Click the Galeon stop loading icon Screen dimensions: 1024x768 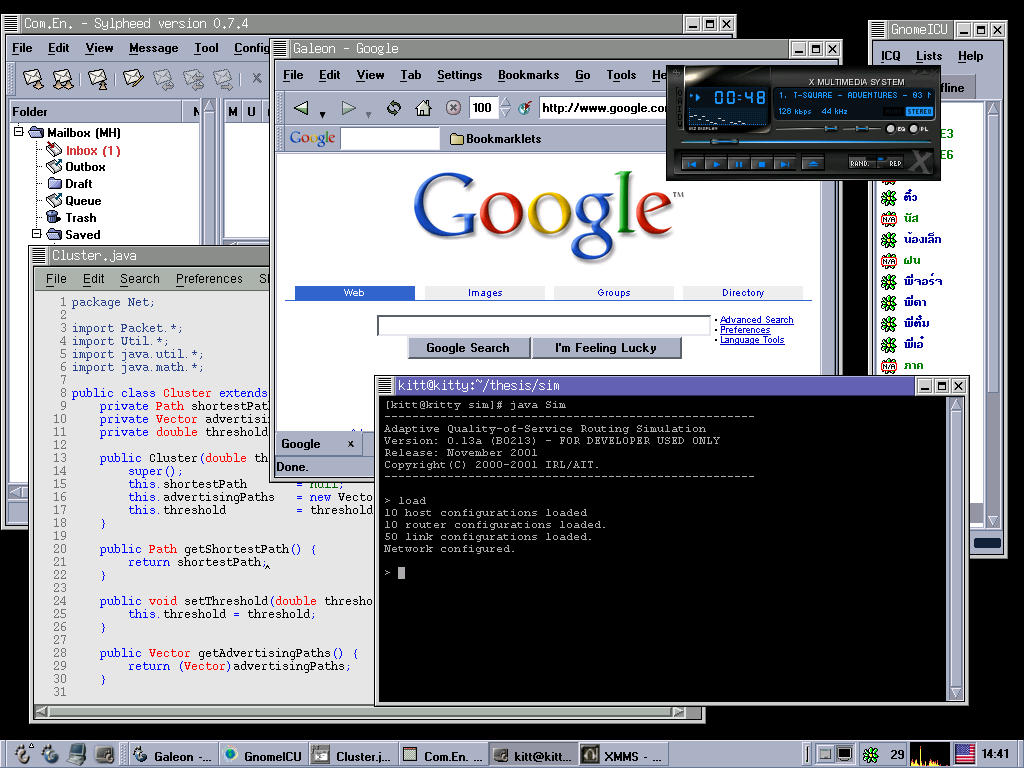click(453, 108)
